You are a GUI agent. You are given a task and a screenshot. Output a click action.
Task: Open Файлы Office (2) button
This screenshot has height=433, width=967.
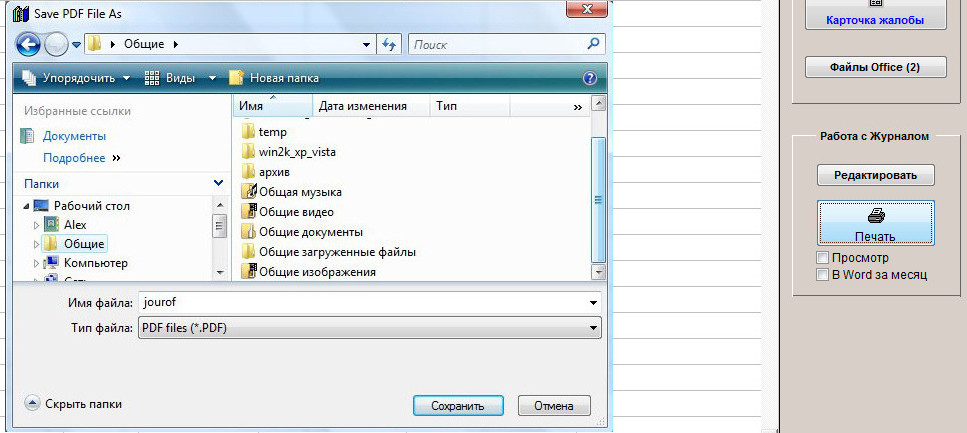pos(875,67)
